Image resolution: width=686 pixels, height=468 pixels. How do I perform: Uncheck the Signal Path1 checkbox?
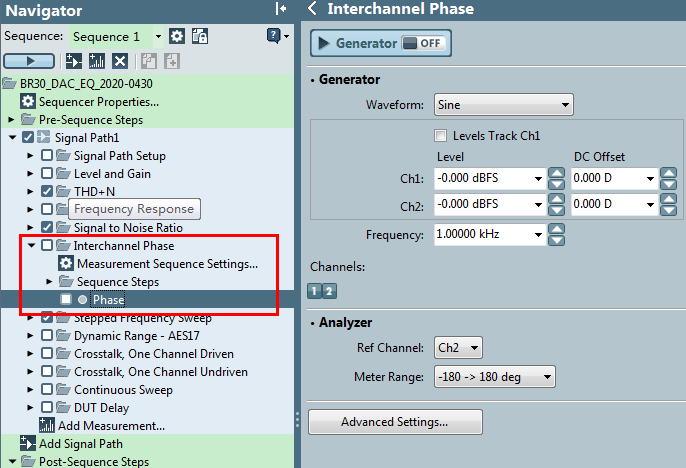click(x=28, y=137)
